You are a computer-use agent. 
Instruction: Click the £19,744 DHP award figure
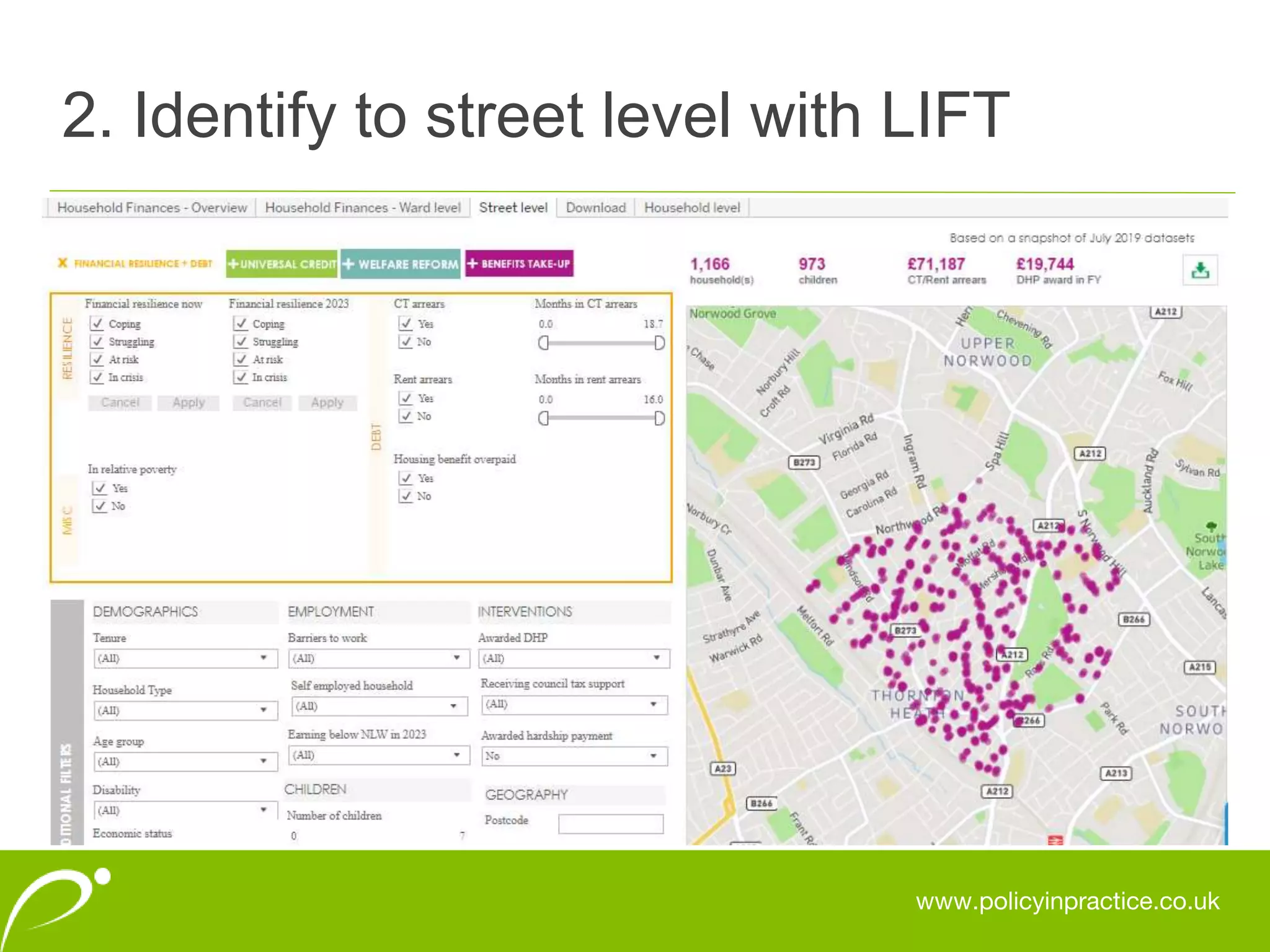[x=1058, y=271]
